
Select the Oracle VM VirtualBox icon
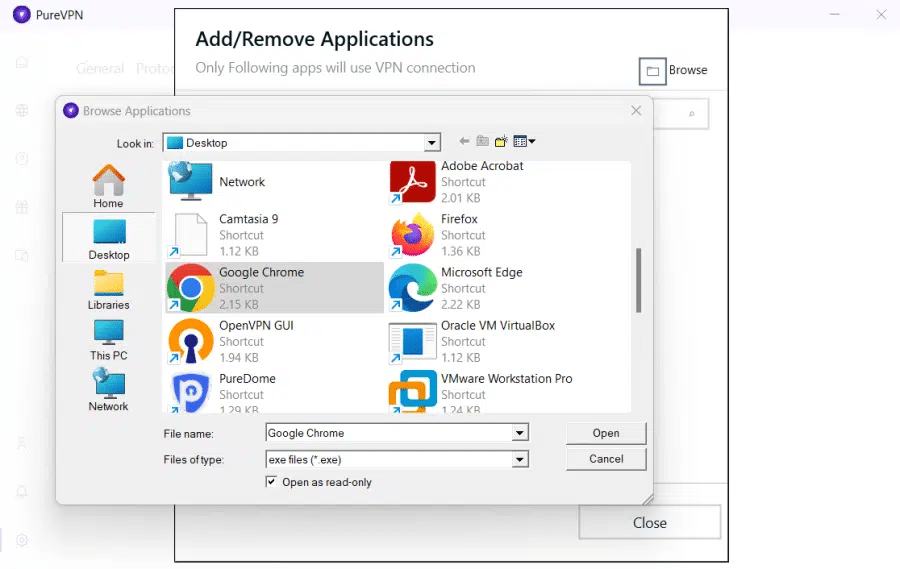[x=412, y=342]
